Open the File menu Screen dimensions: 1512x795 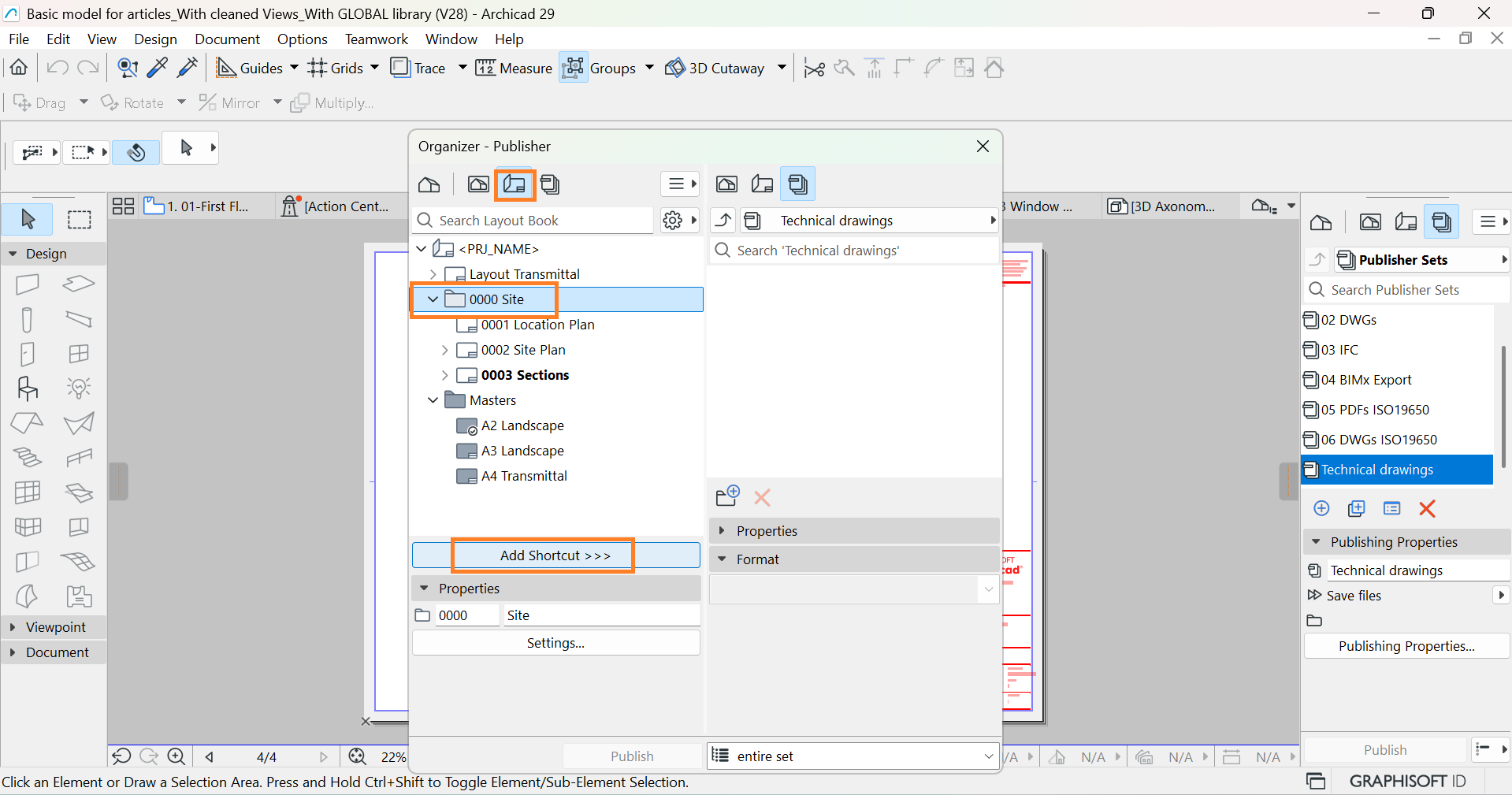[19, 39]
